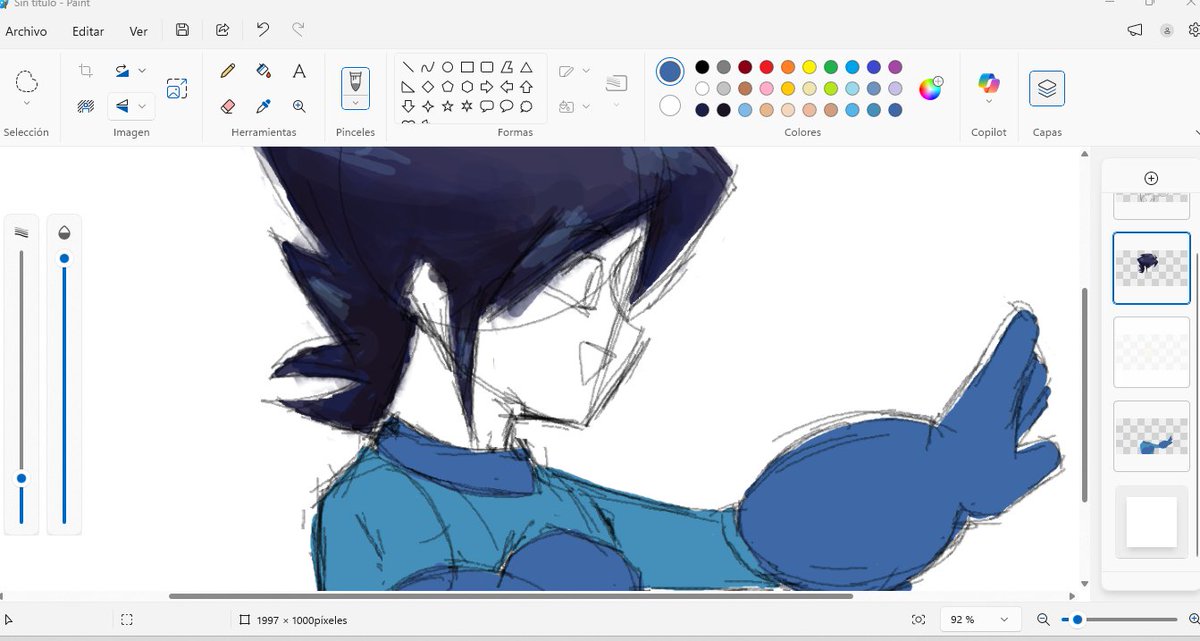Select the pentagon shape

[447, 87]
